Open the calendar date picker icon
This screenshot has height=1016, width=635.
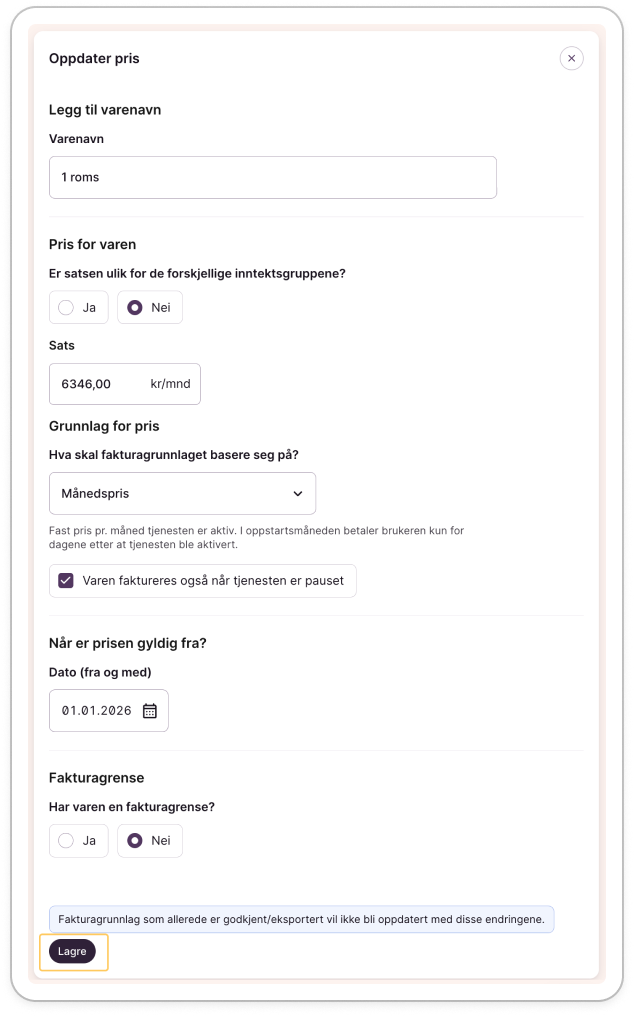tap(150, 711)
